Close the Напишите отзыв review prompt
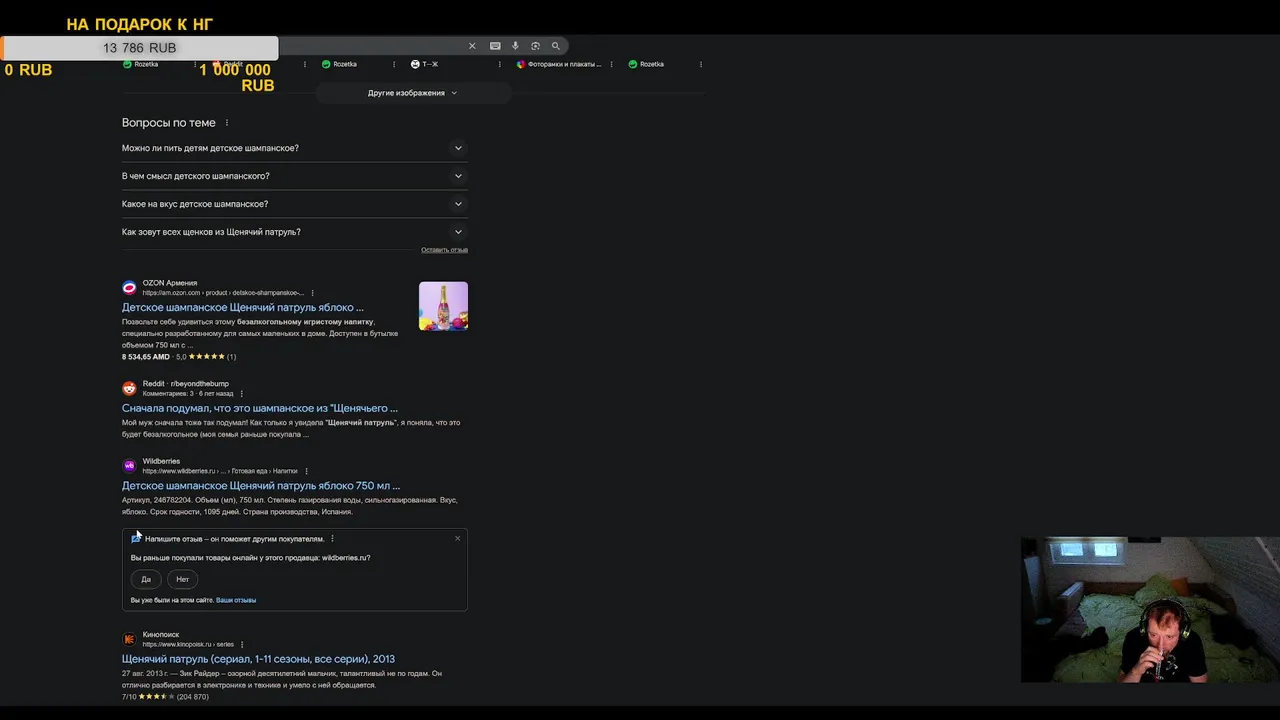The width and height of the screenshot is (1280, 720). [x=458, y=538]
